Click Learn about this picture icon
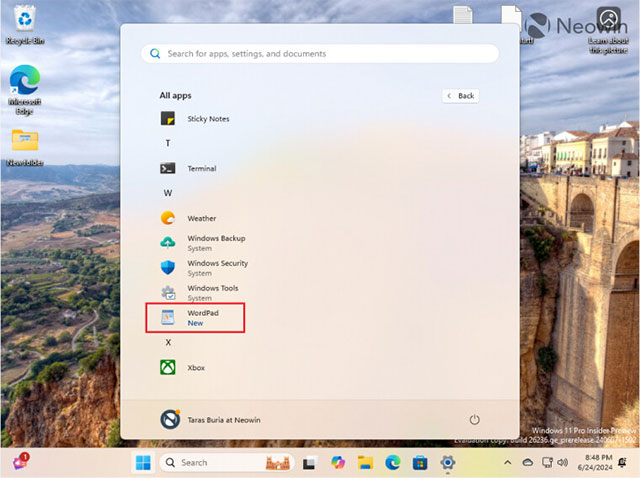 (x=609, y=30)
